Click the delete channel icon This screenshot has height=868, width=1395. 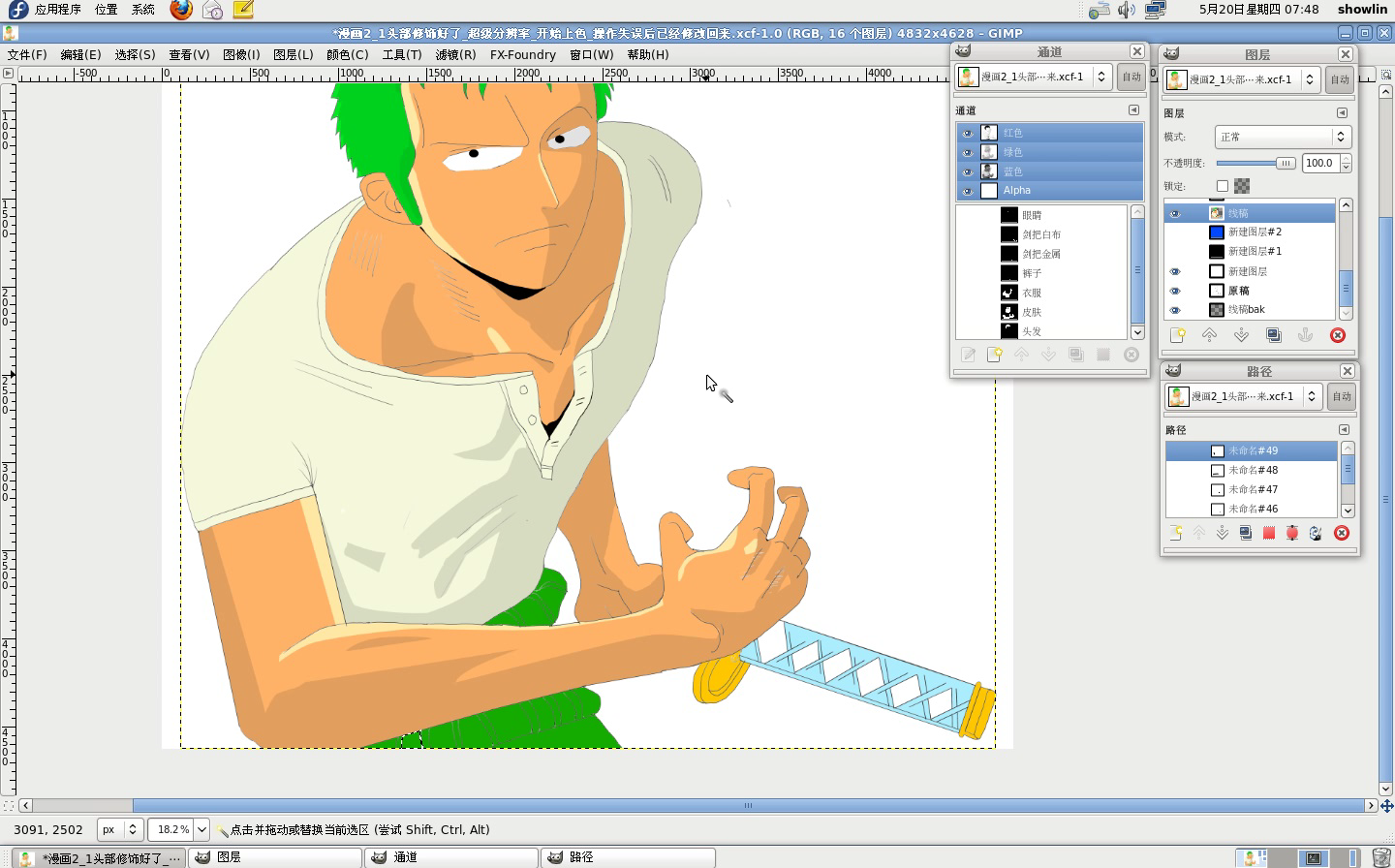coord(1131,355)
